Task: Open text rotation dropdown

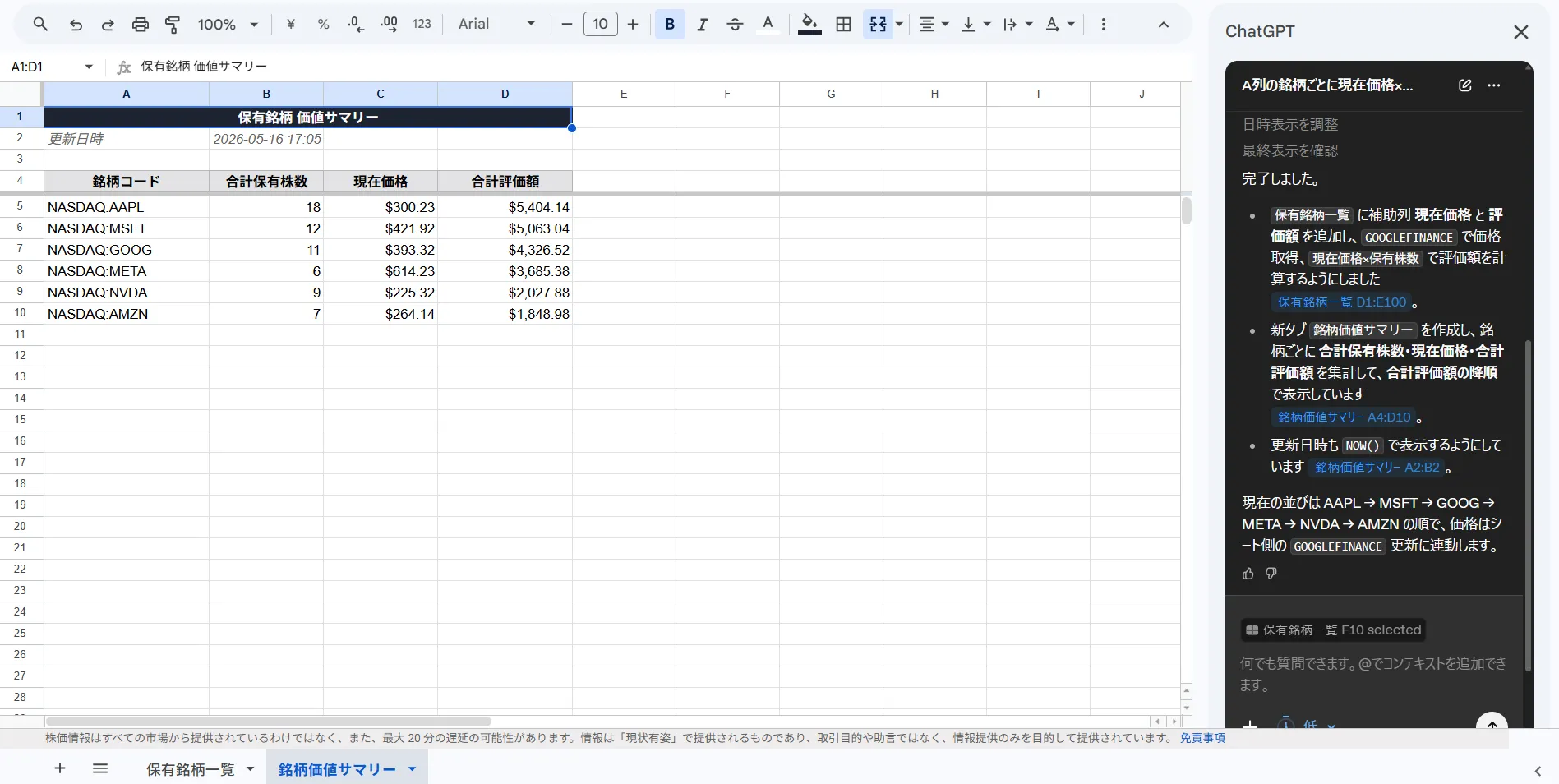Action: [x=1060, y=25]
